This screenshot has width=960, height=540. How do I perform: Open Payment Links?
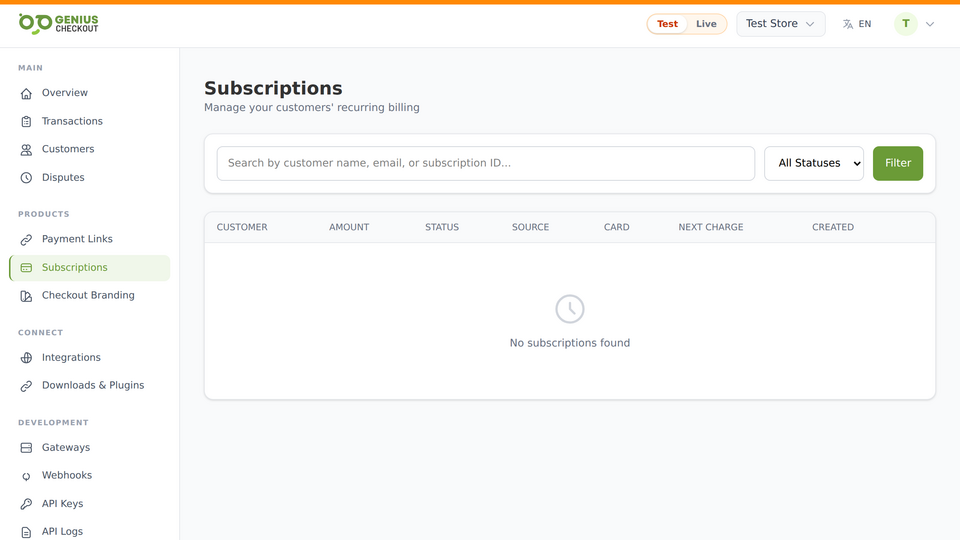[89, 239]
